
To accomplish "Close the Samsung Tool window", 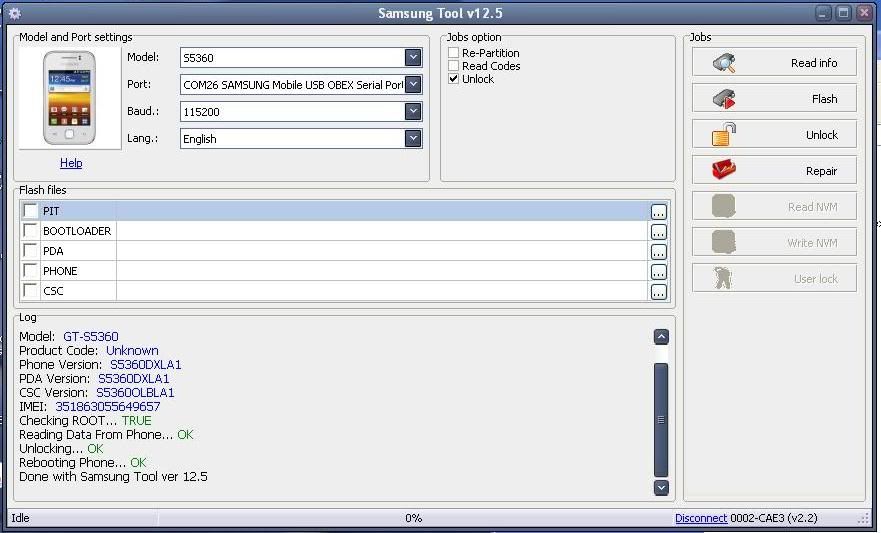I will [x=864, y=13].
